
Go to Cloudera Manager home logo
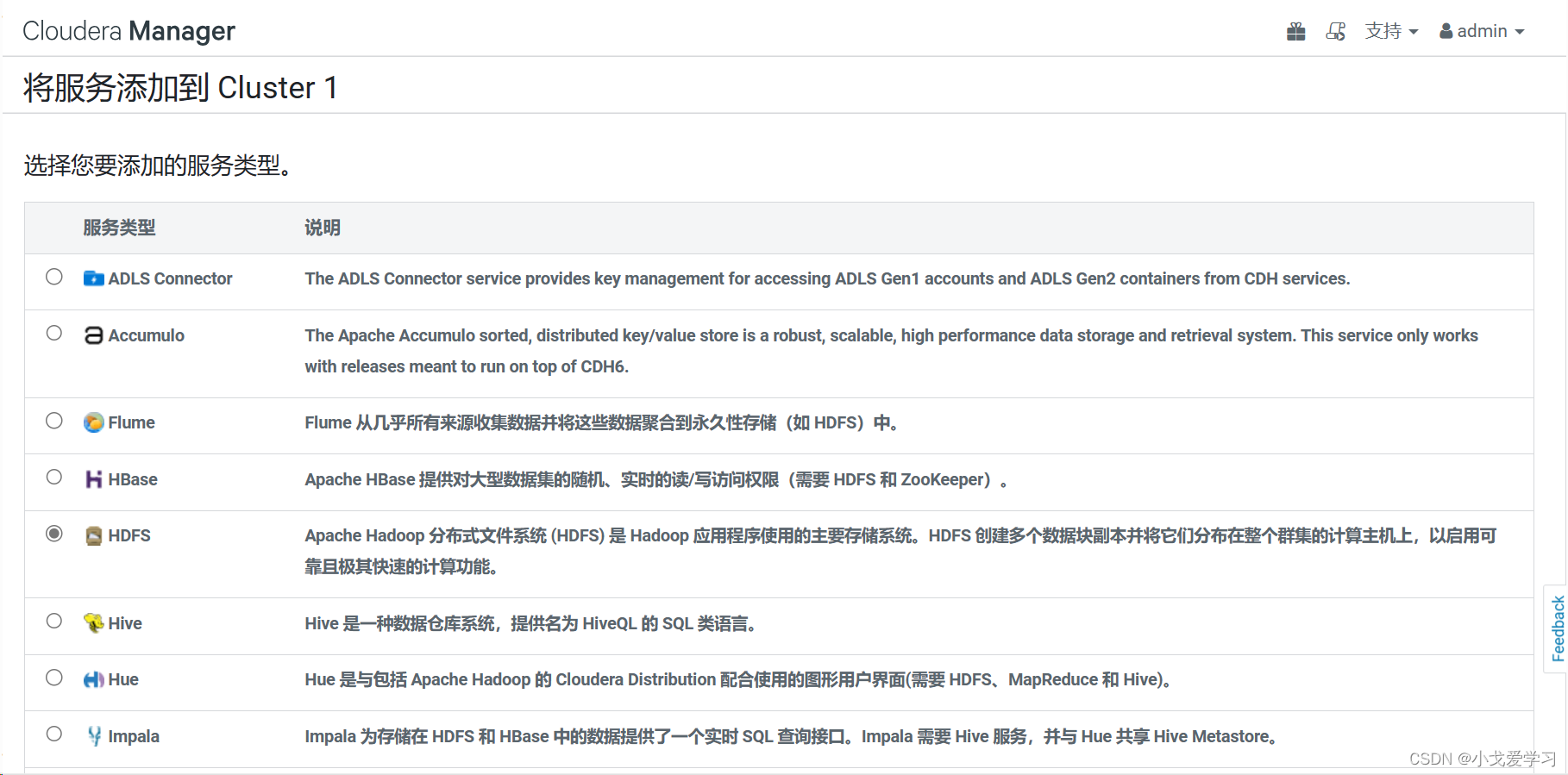click(129, 31)
